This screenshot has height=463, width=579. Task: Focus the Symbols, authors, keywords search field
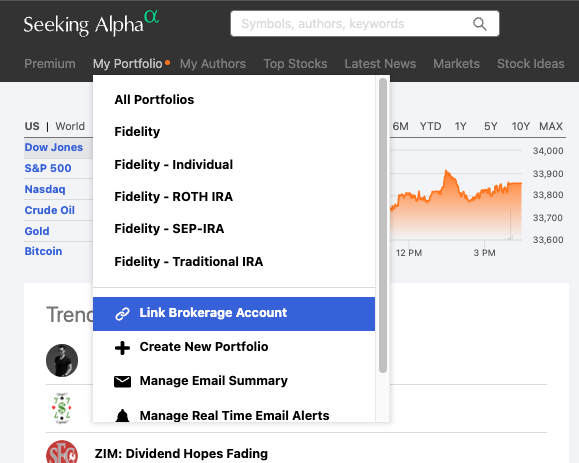(365, 24)
